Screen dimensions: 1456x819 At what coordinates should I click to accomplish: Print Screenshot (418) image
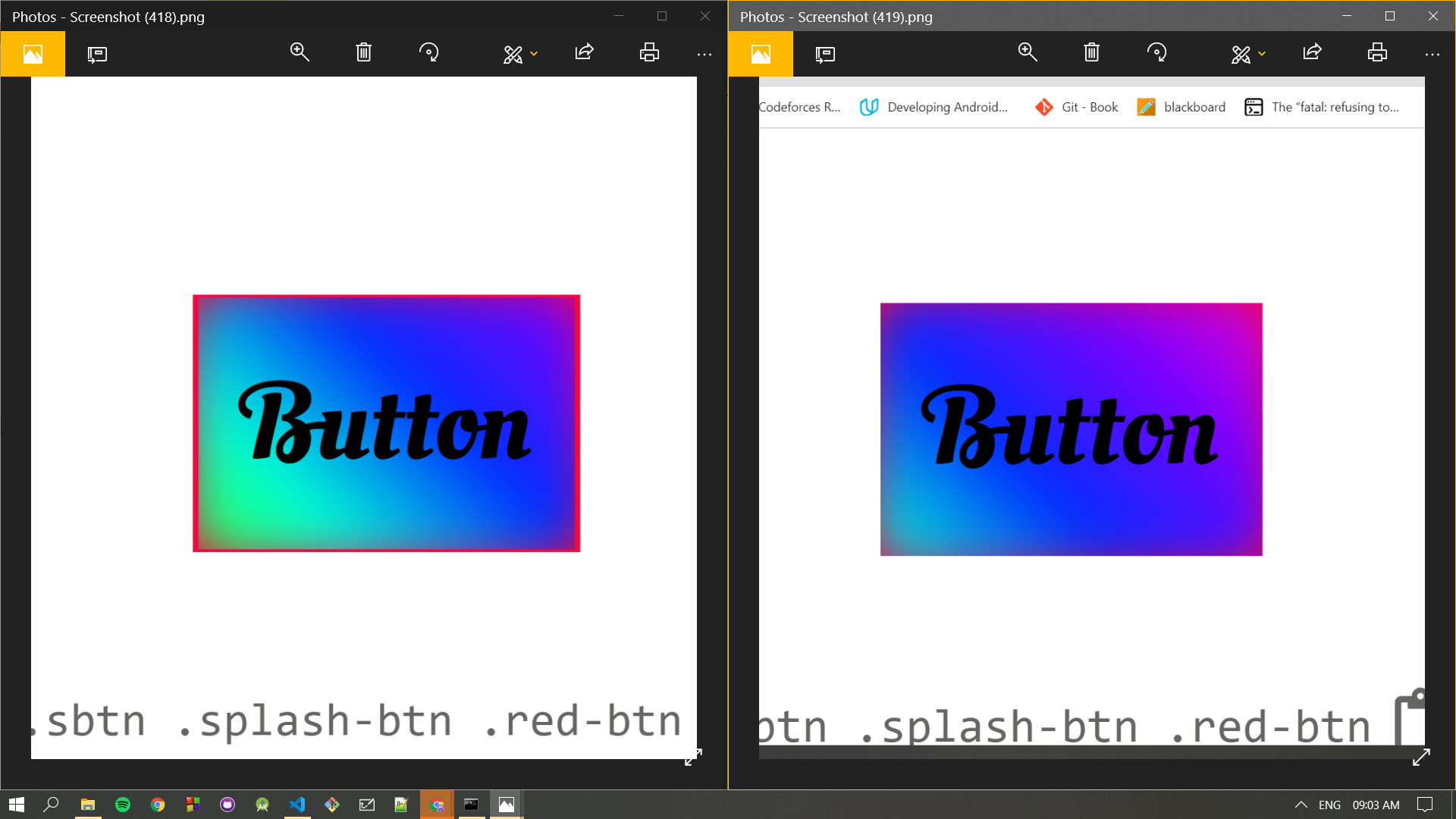[x=649, y=53]
